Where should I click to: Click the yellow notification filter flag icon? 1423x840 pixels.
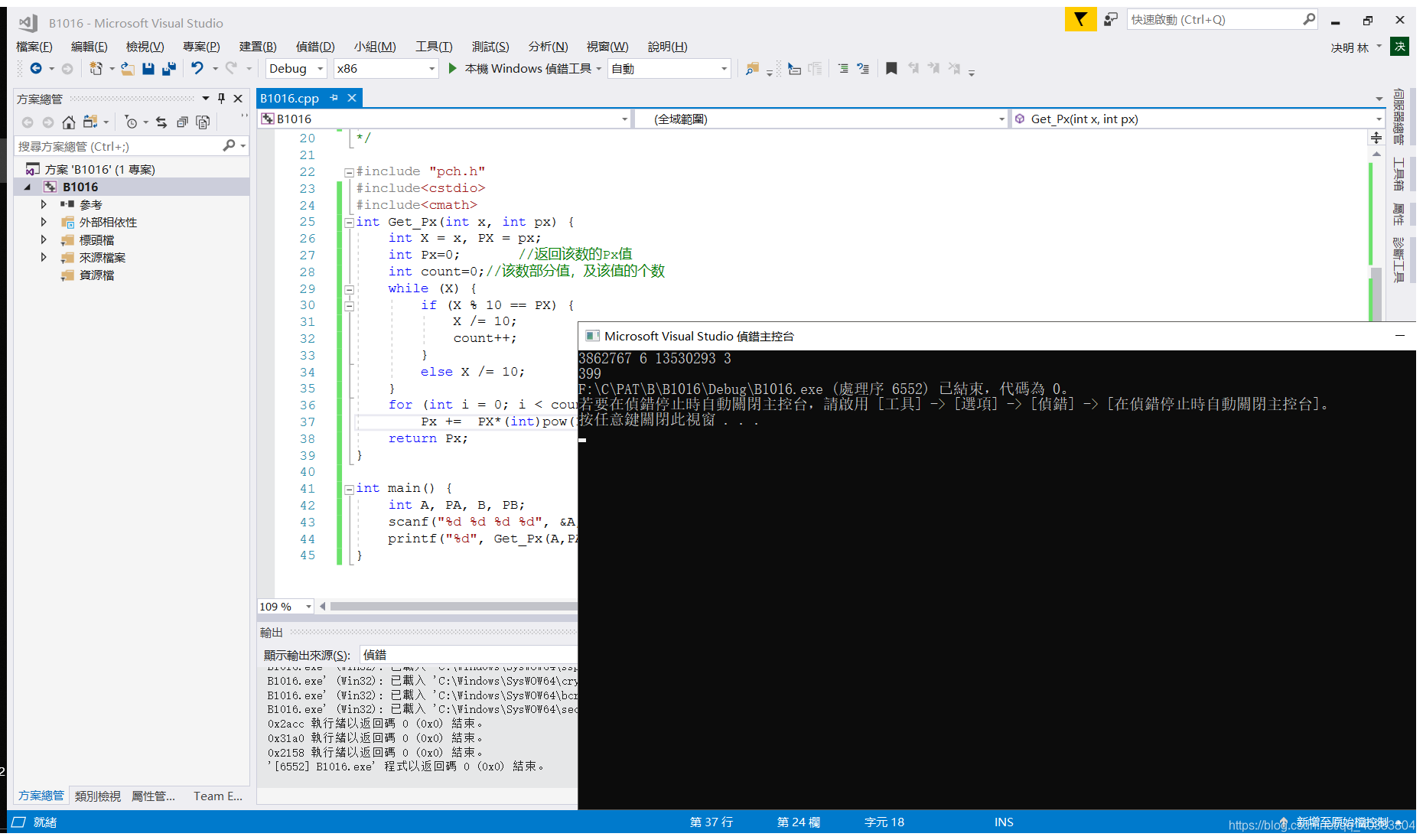[1080, 19]
